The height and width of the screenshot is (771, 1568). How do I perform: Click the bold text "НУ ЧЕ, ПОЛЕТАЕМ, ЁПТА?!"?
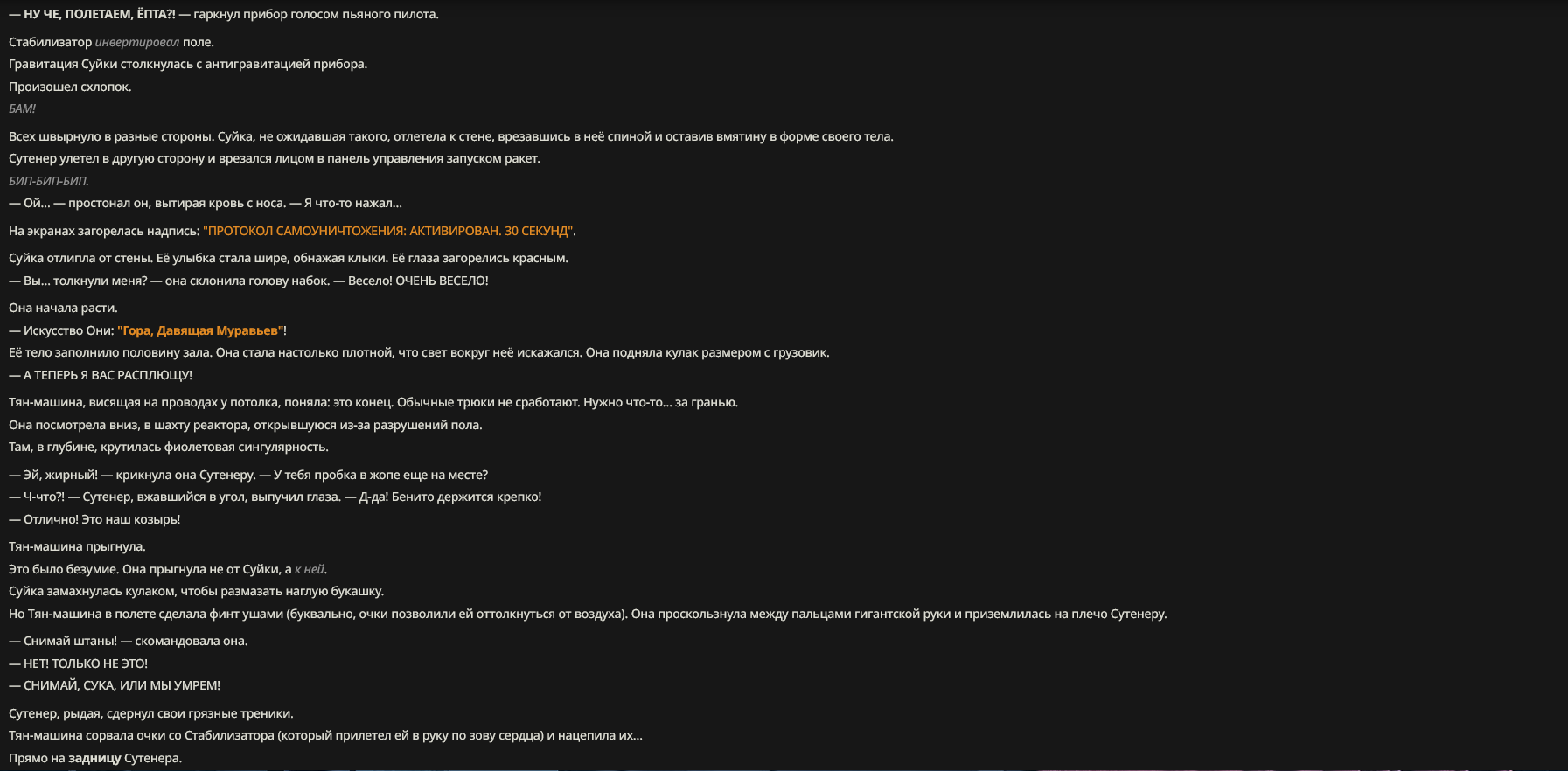pyautogui.click(x=100, y=14)
